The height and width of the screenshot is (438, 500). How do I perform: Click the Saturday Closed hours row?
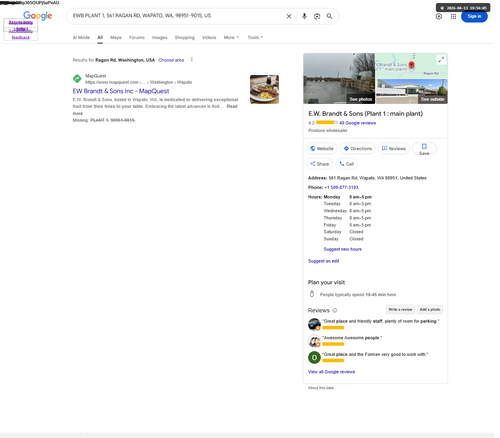coord(343,232)
